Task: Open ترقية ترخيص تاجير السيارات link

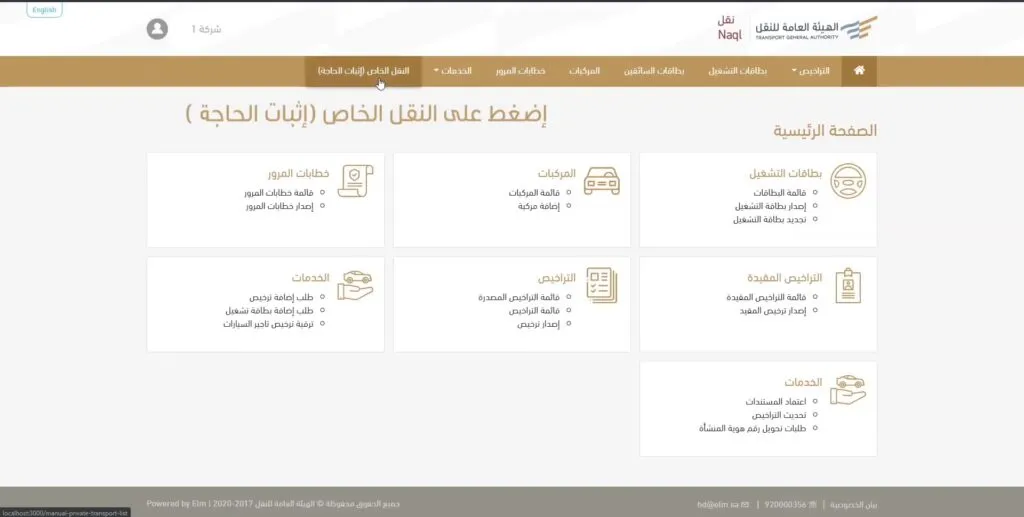Action: [268, 324]
